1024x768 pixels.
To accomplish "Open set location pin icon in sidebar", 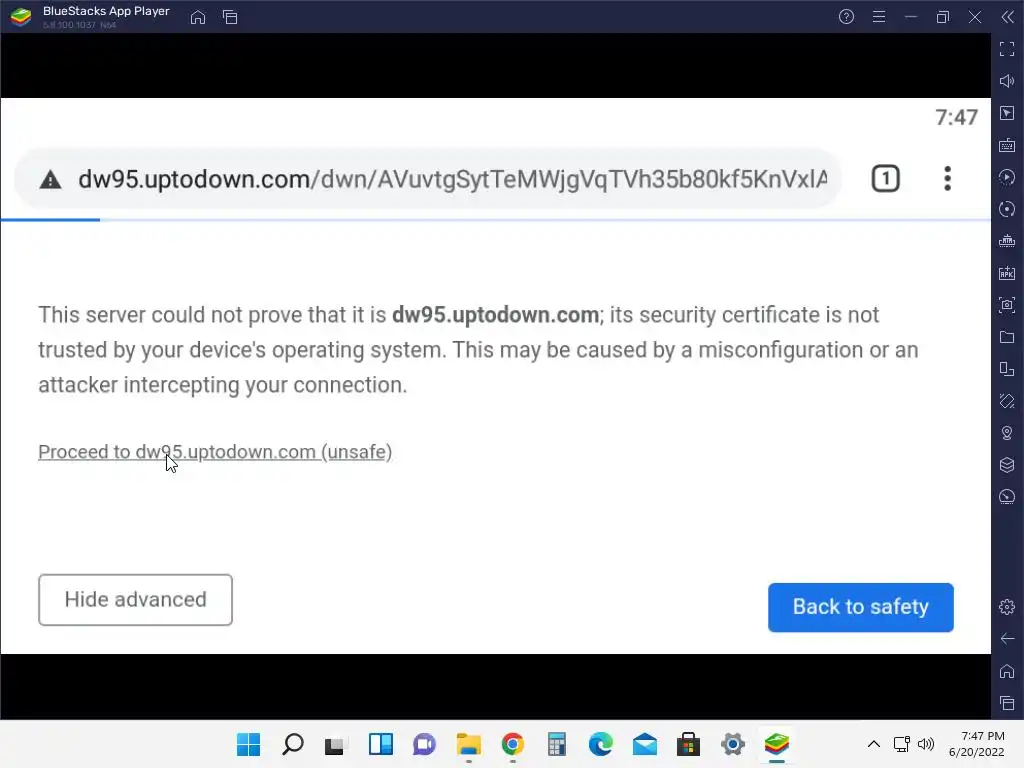I will [1007, 433].
